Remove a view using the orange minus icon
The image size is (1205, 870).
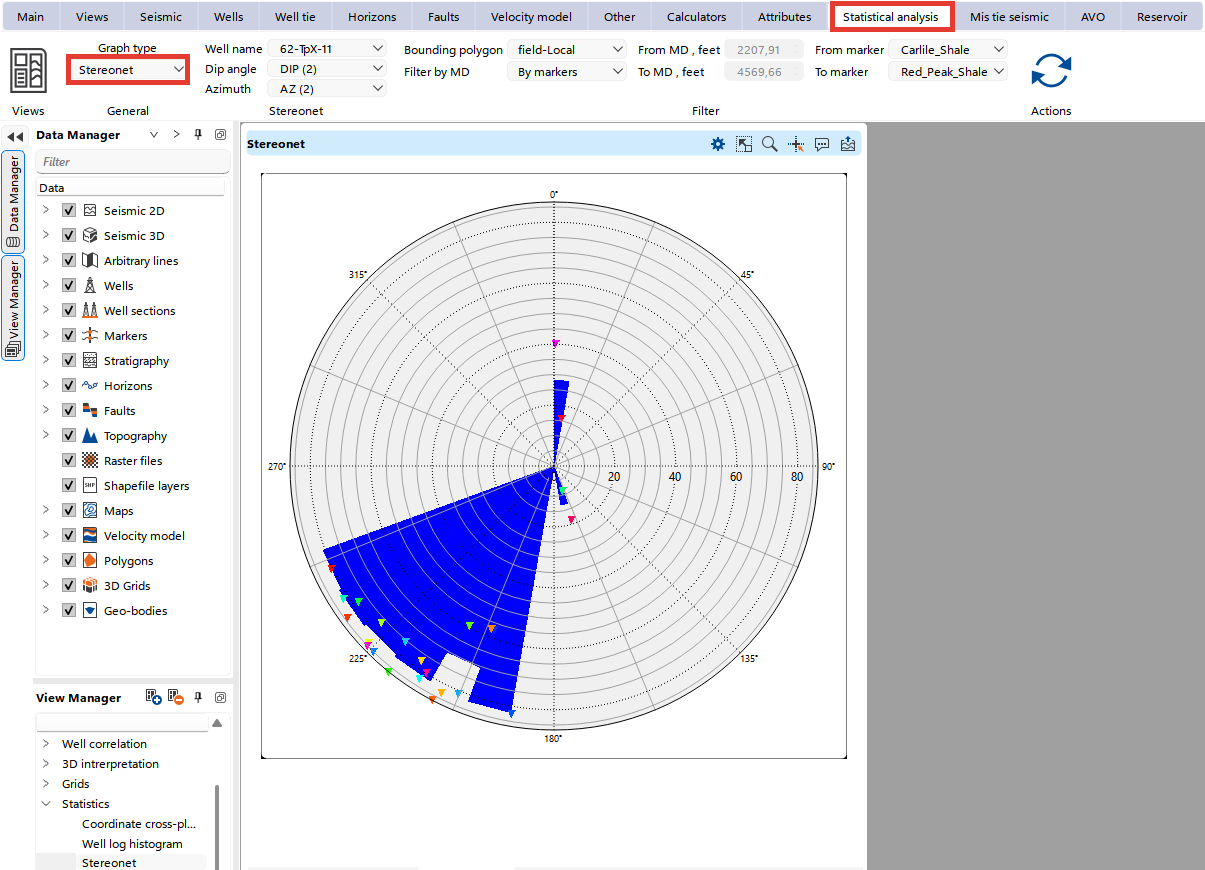(x=176, y=697)
